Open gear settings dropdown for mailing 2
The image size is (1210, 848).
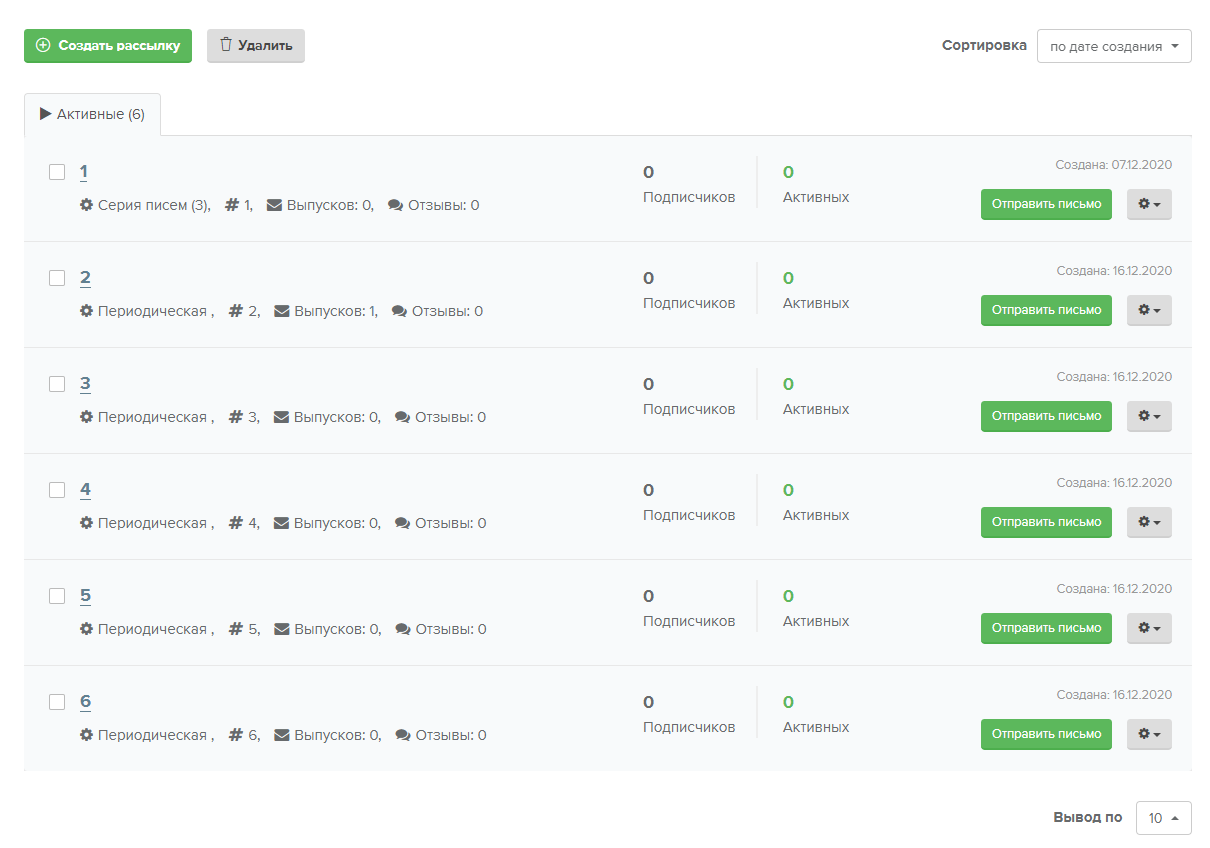click(x=1149, y=310)
